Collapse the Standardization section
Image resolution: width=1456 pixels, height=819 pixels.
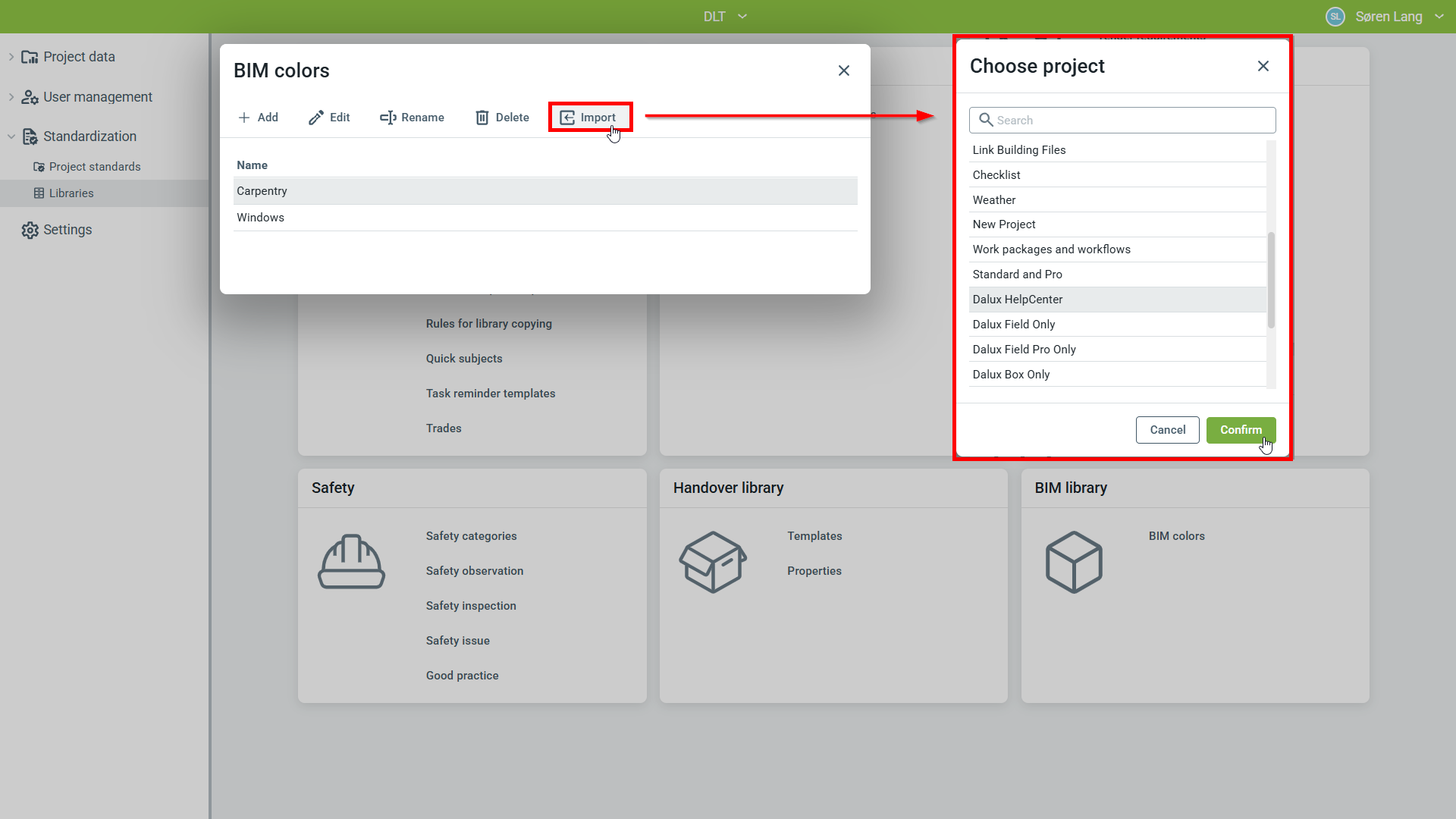[x=11, y=136]
